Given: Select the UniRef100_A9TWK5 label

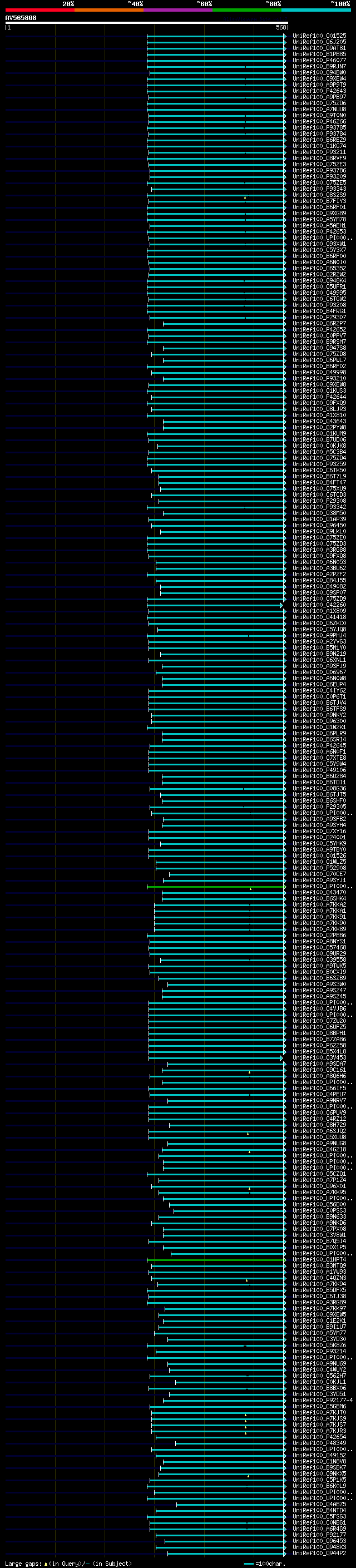Looking at the screenshot, I should (319, 966).
